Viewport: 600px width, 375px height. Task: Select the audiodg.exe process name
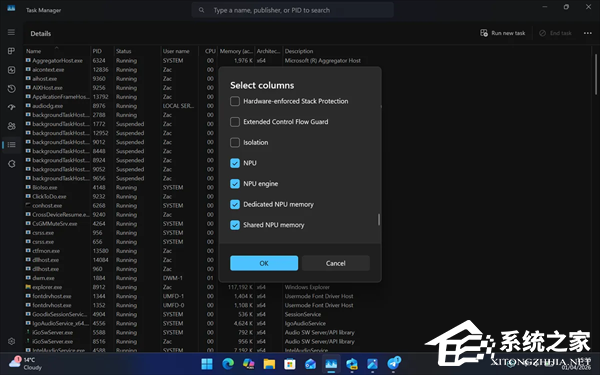pyautogui.click(x=47, y=106)
